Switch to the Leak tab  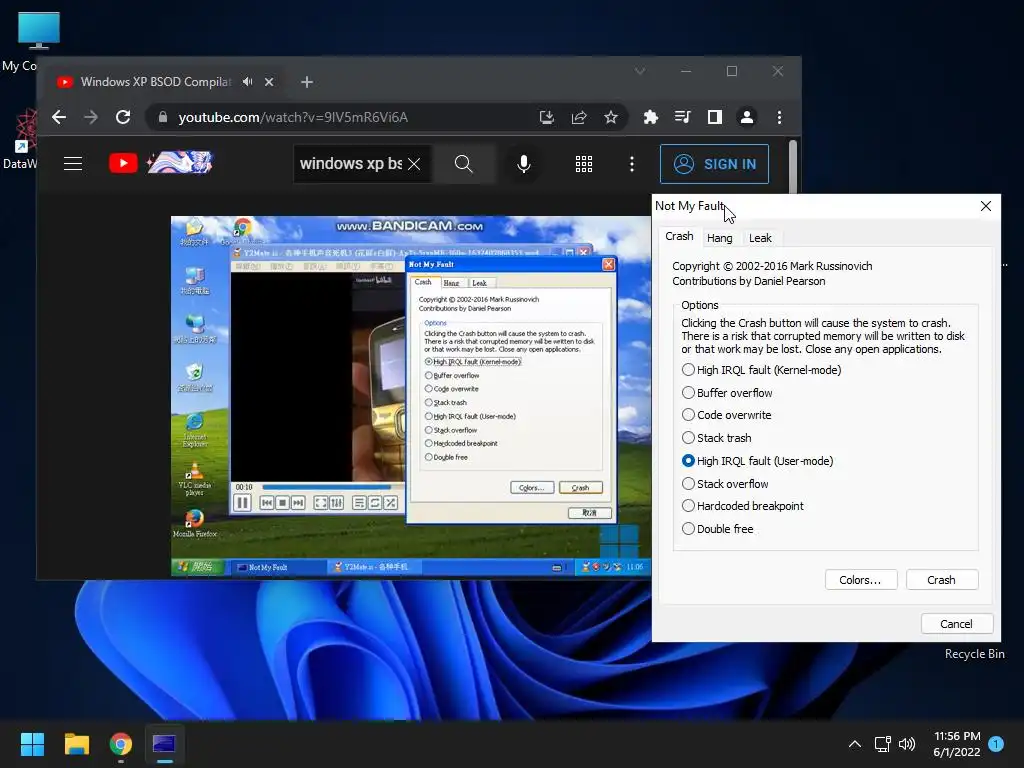pyautogui.click(x=760, y=238)
